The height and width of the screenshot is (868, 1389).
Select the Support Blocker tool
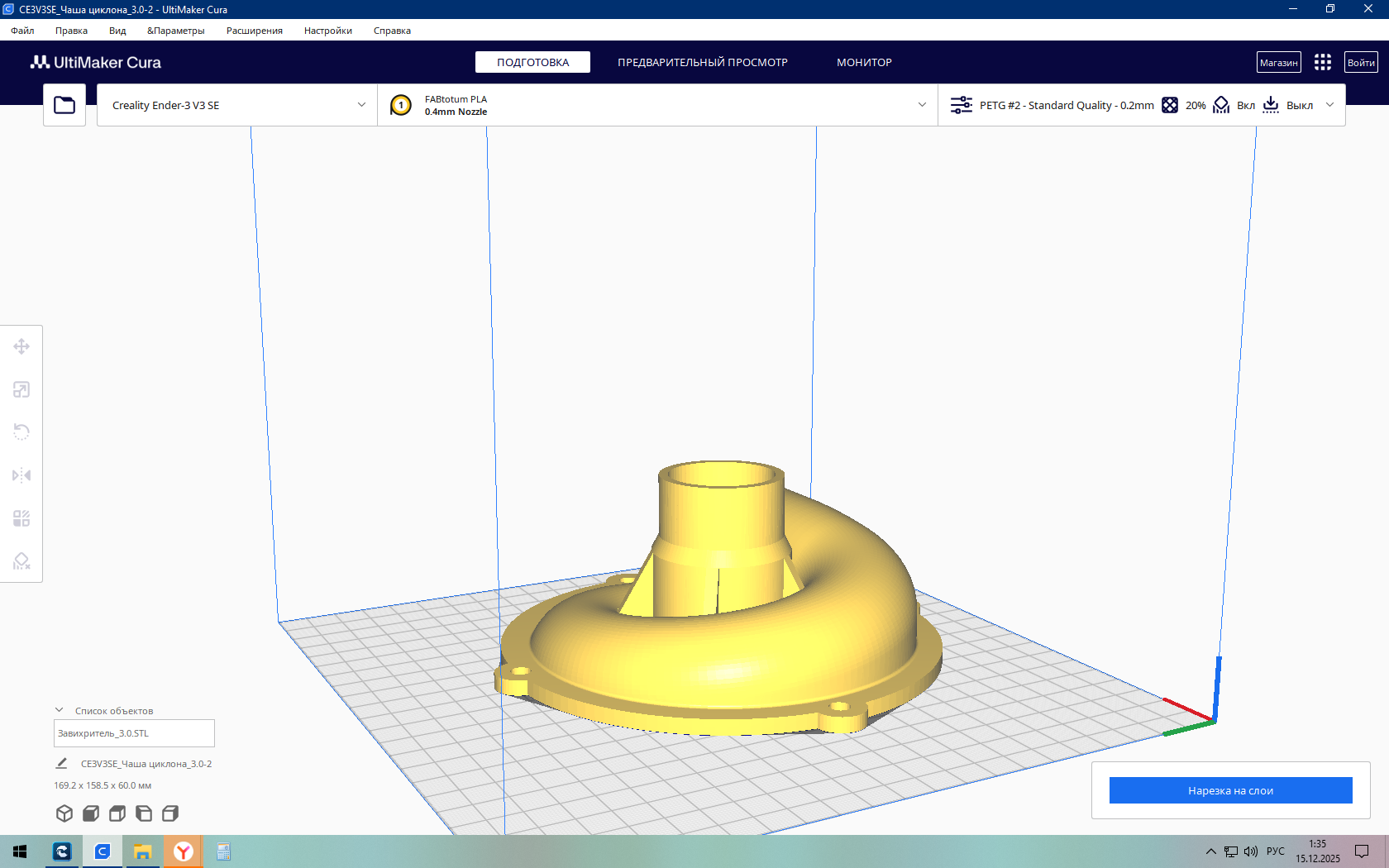tap(21, 561)
